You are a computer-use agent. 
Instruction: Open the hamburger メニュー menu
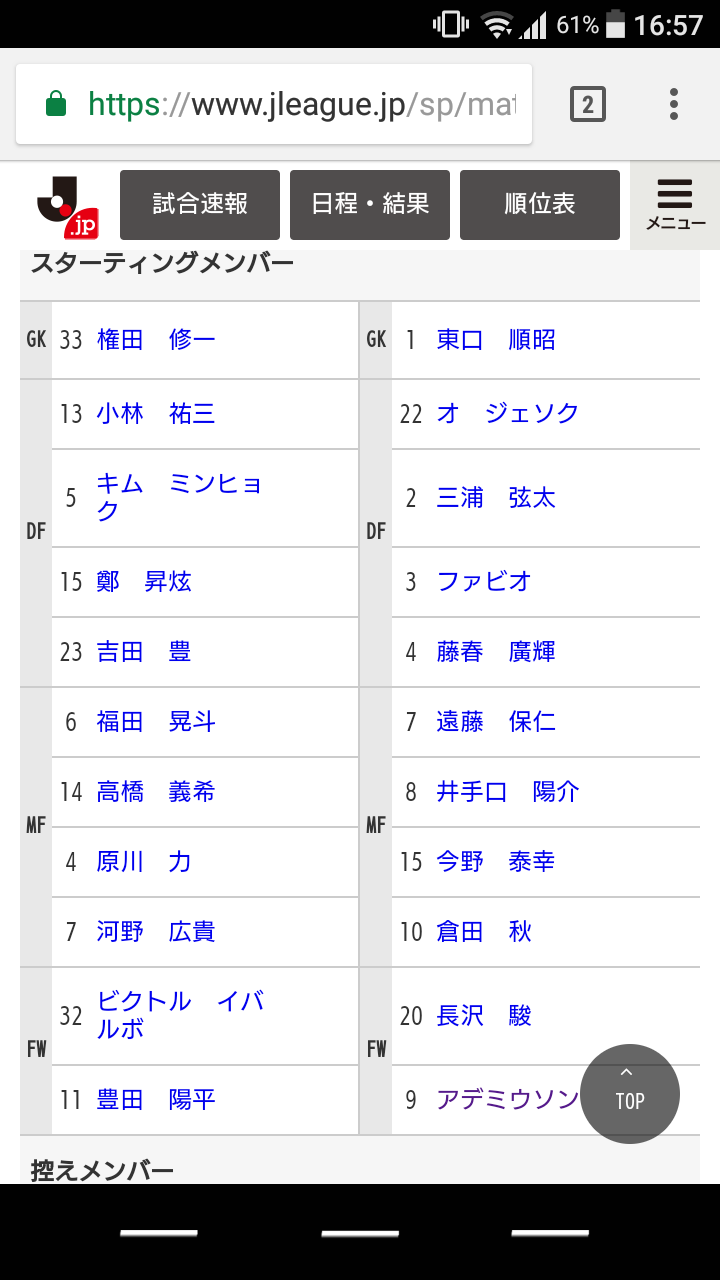tap(675, 205)
